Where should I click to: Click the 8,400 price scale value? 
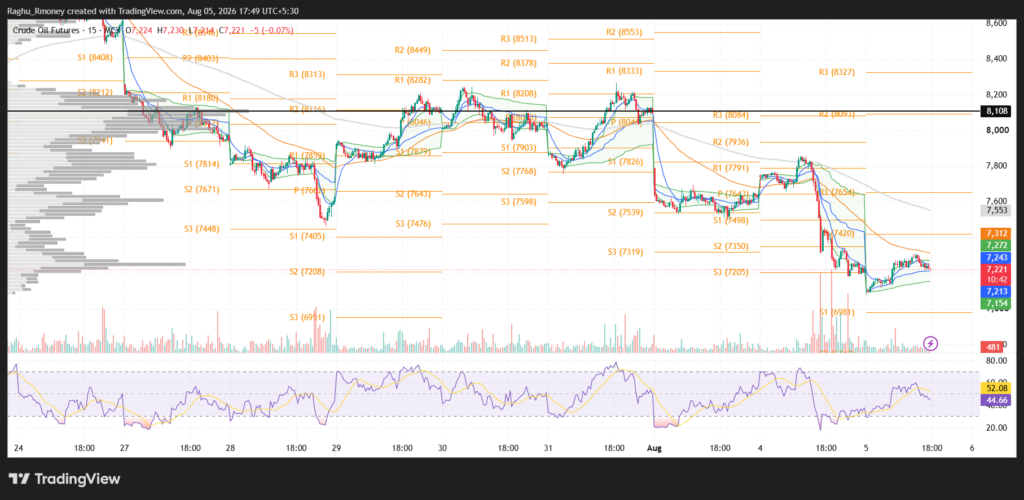997,59
